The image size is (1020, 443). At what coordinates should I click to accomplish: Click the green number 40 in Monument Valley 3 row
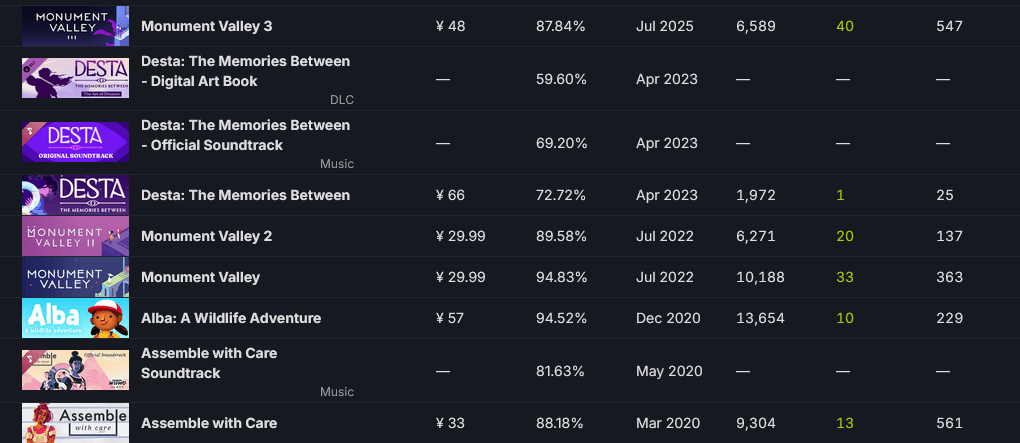click(x=845, y=26)
